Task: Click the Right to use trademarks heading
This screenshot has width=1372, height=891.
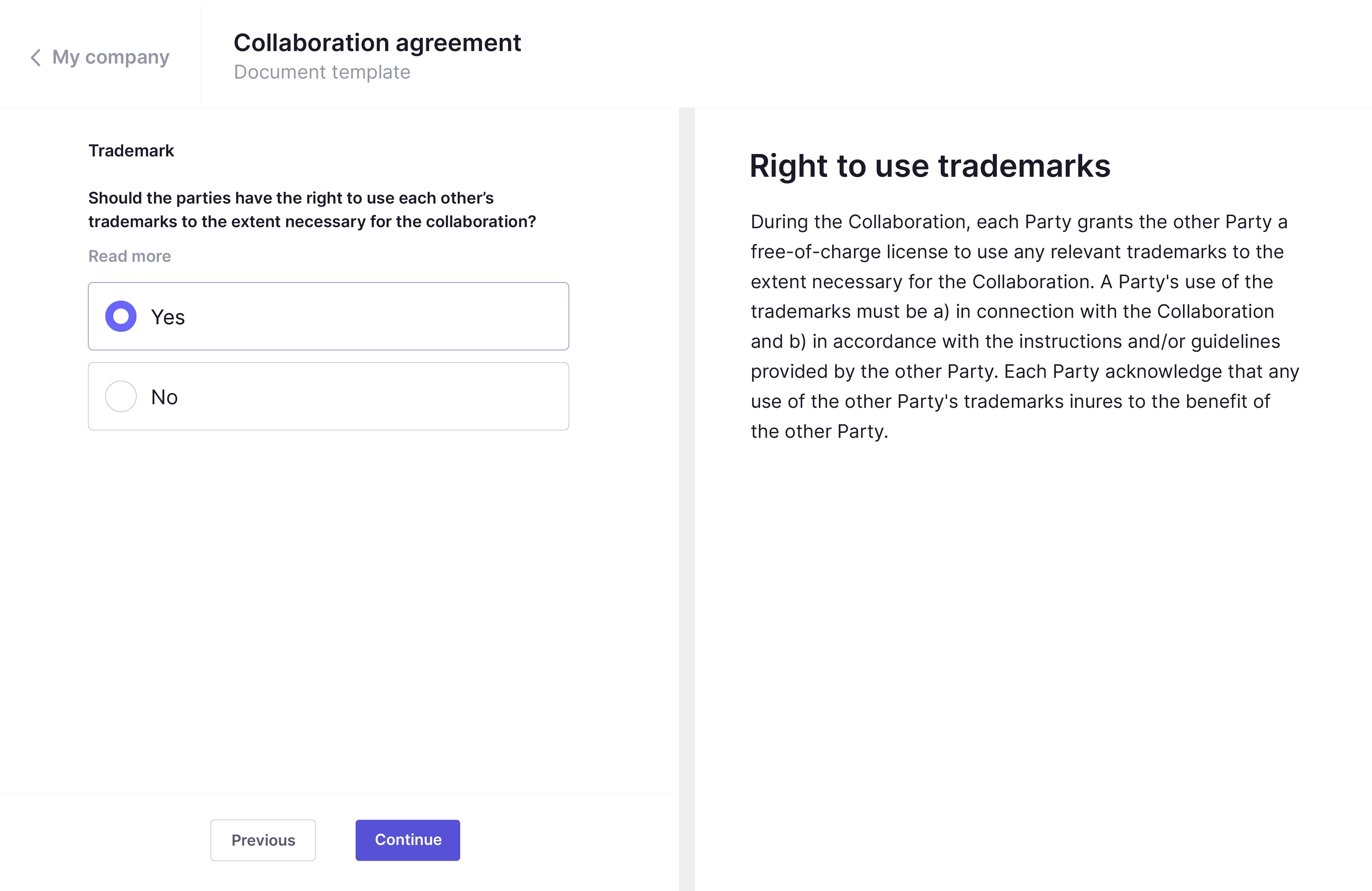Action: [930, 166]
